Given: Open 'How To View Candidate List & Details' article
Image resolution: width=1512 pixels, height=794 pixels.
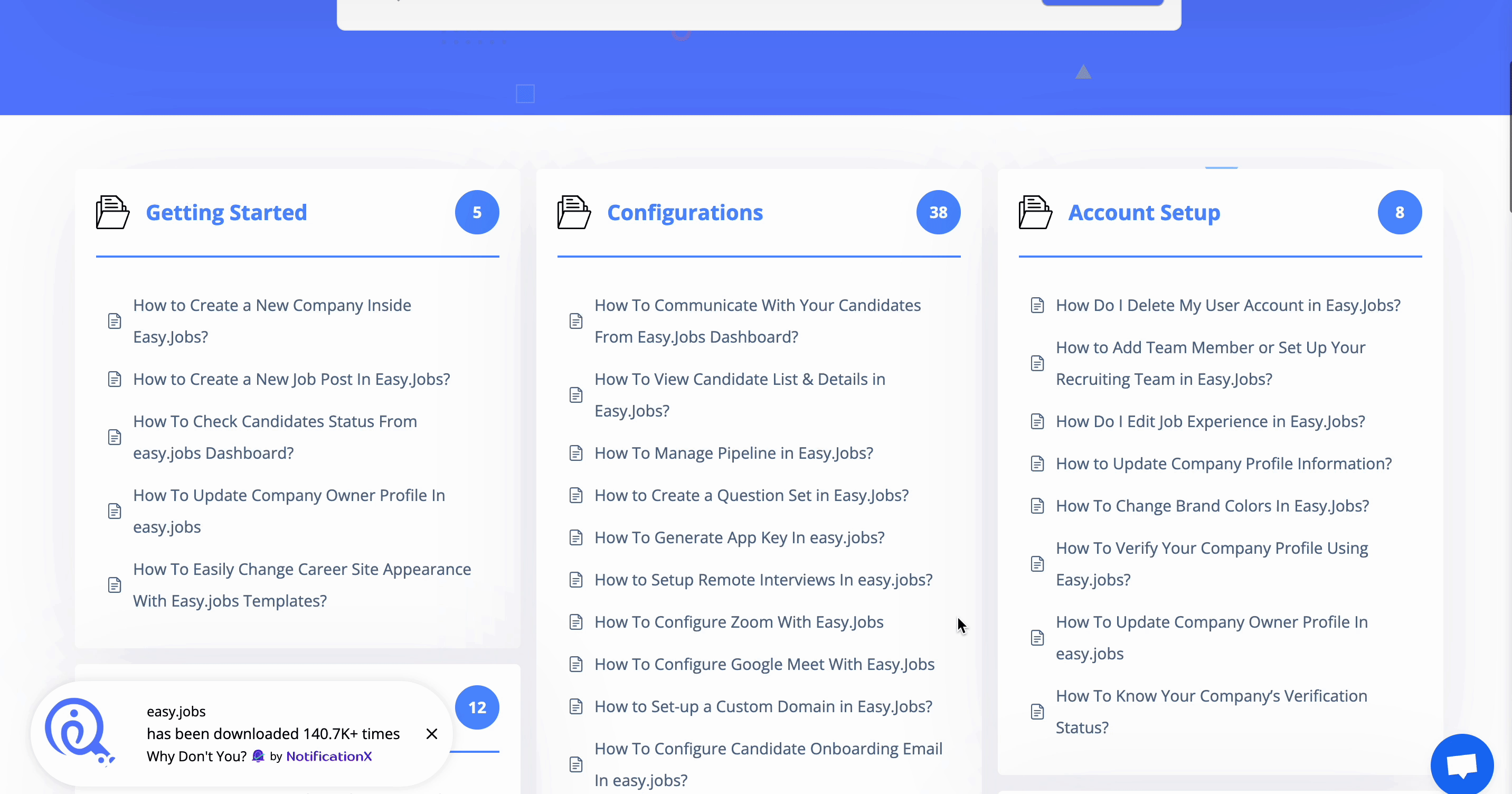Looking at the screenshot, I should (740, 395).
